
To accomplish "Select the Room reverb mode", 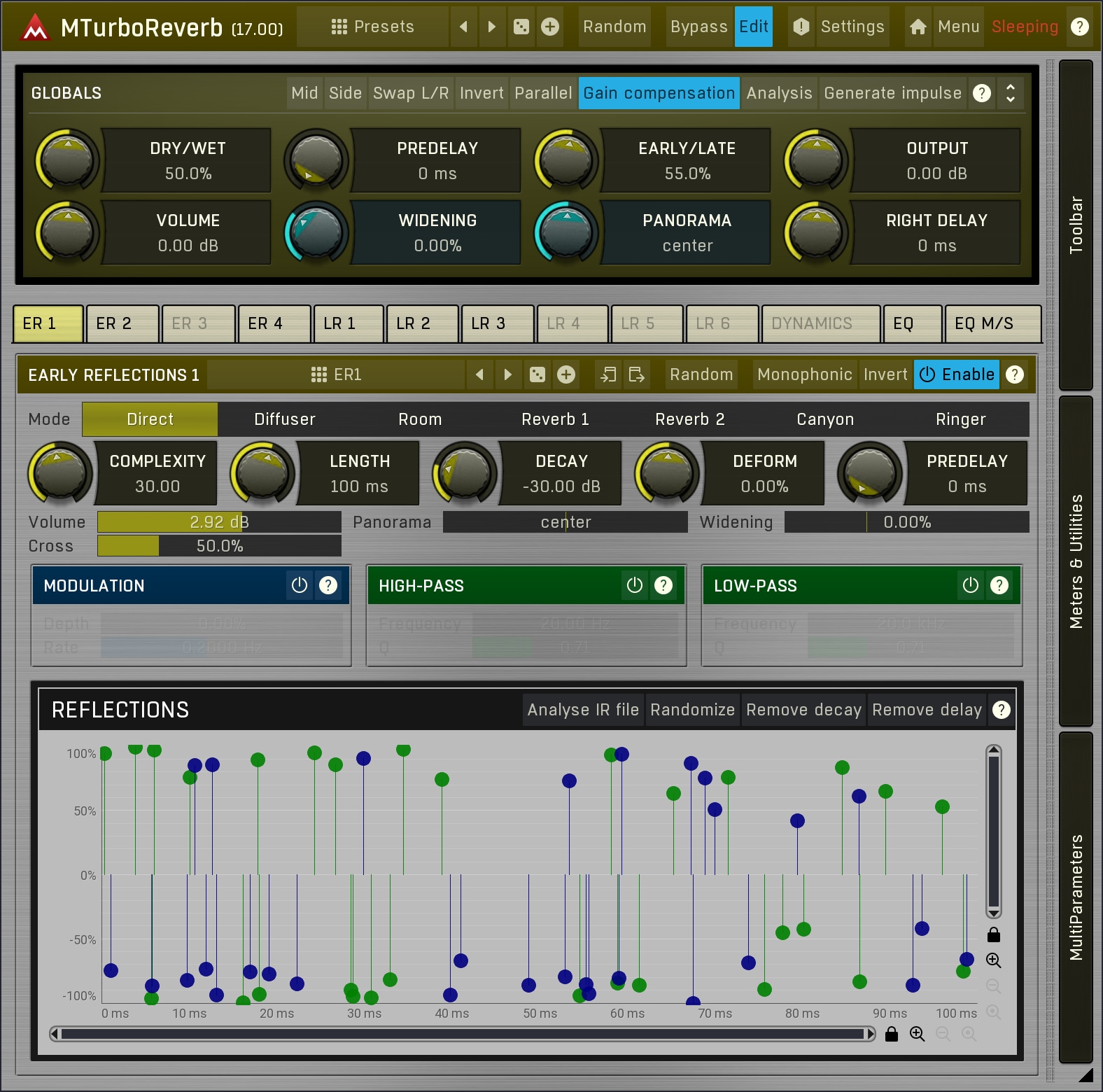I will [x=420, y=419].
